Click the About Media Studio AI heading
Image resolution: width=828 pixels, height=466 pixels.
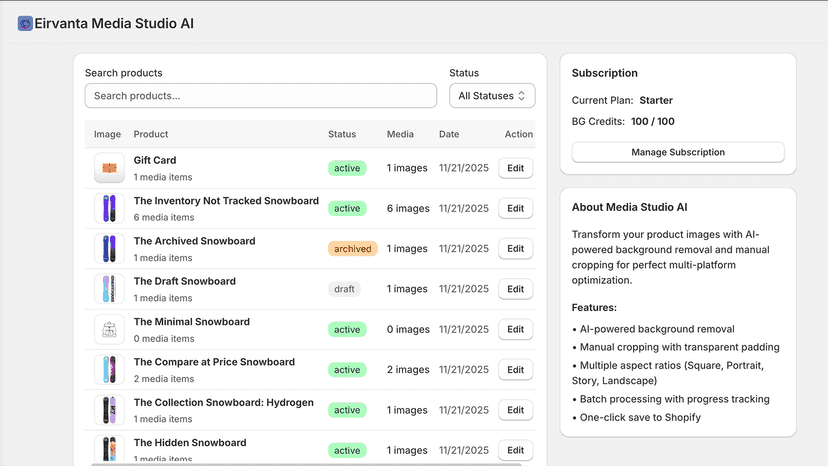629,207
